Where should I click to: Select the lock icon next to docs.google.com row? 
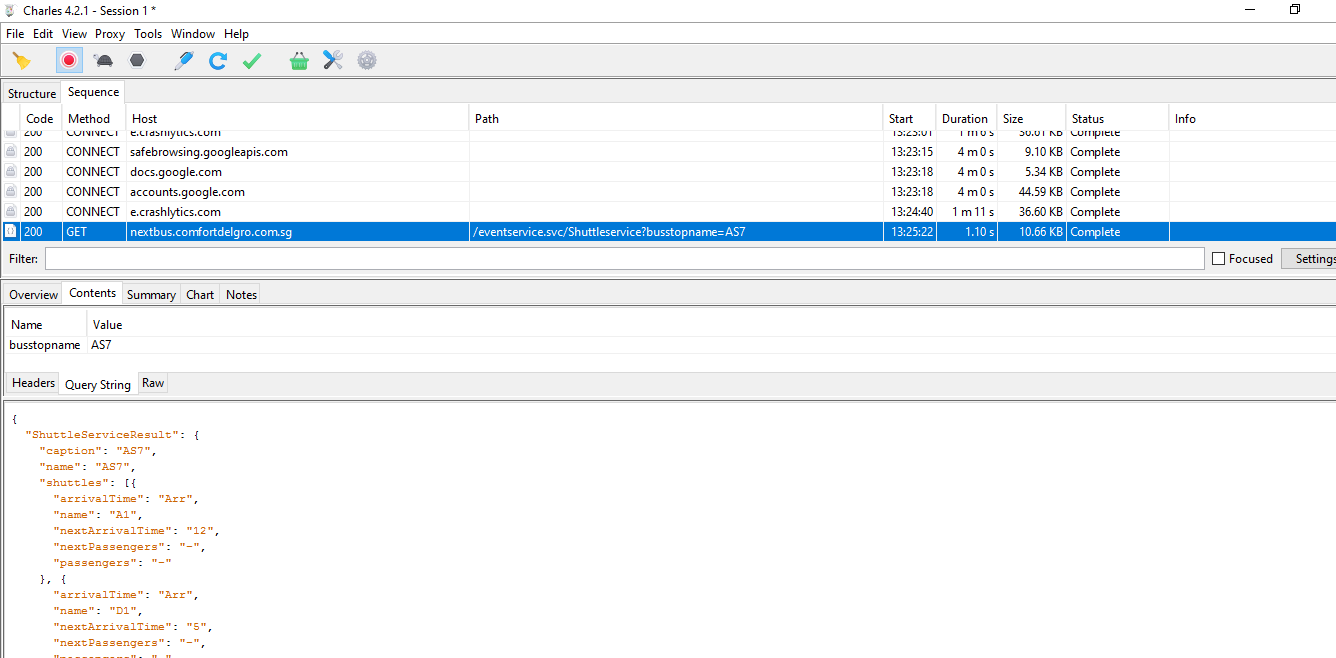(9, 171)
